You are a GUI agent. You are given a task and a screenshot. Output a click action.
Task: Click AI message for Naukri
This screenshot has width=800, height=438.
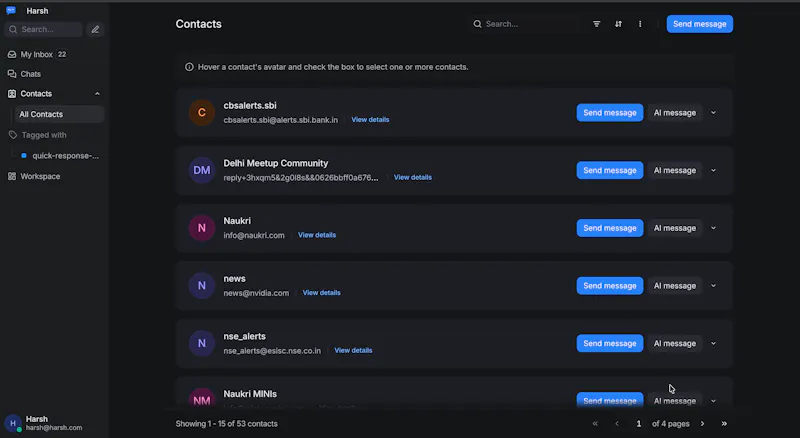(674, 228)
